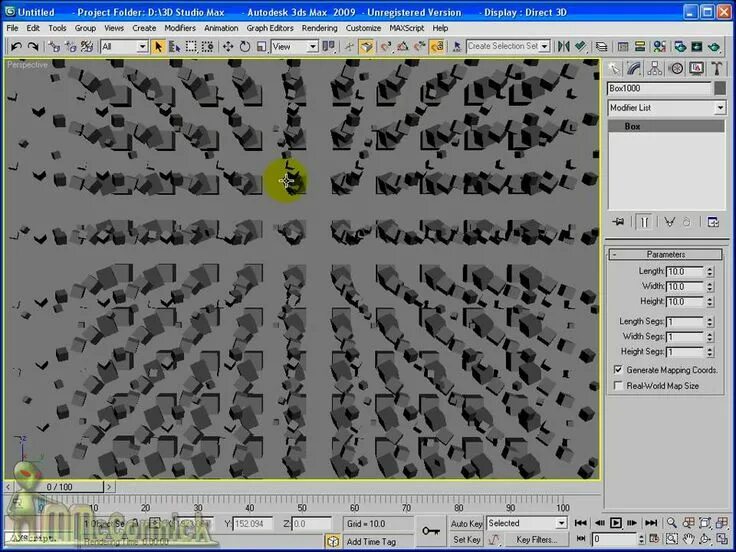Screen dimensions: 736x552
Task: Jump to the animation end frame
Action: coord(651,523)
